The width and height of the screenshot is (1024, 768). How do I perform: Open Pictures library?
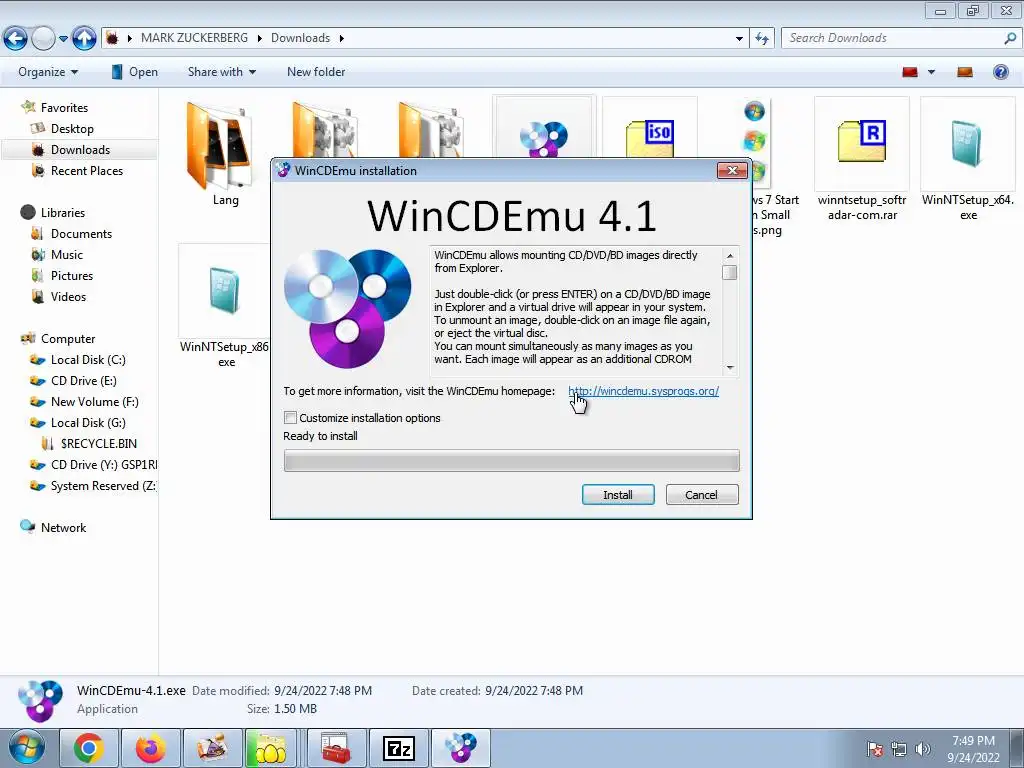pyautogui.click(x=72, y=276)
